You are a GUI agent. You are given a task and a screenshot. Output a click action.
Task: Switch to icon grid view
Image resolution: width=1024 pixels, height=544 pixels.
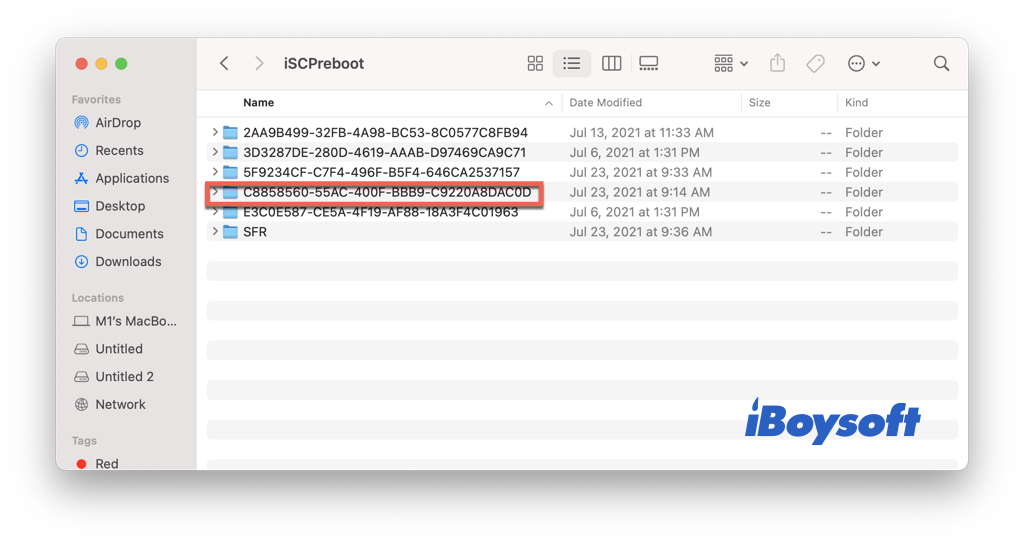point(535,63)
